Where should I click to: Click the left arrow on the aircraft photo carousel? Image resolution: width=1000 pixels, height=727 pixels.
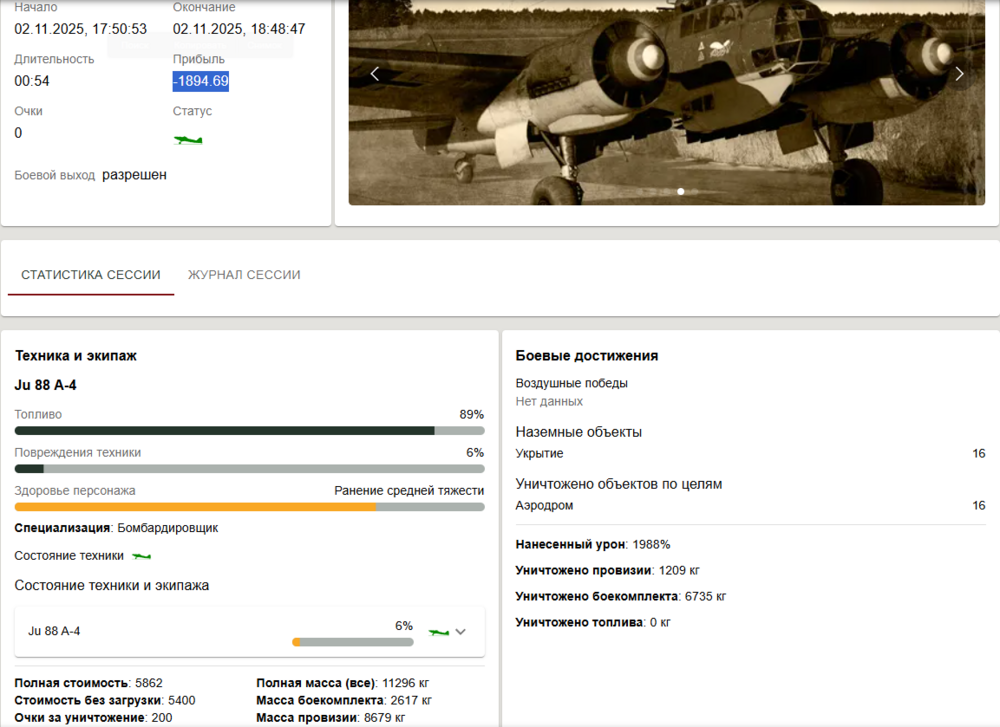[374, 73]
